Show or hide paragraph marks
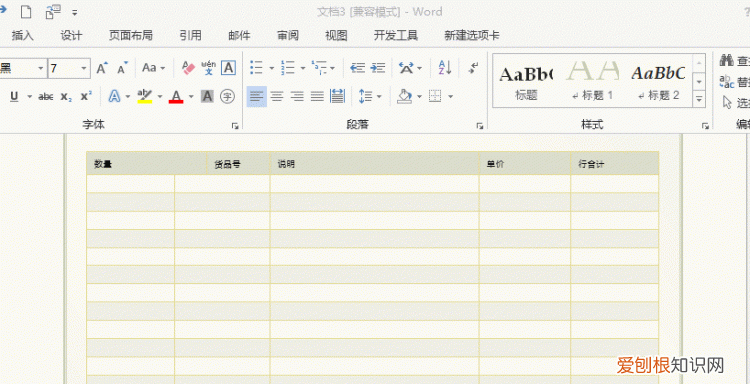The width and height of the screenshot is (750, 384). click(473, 68)
